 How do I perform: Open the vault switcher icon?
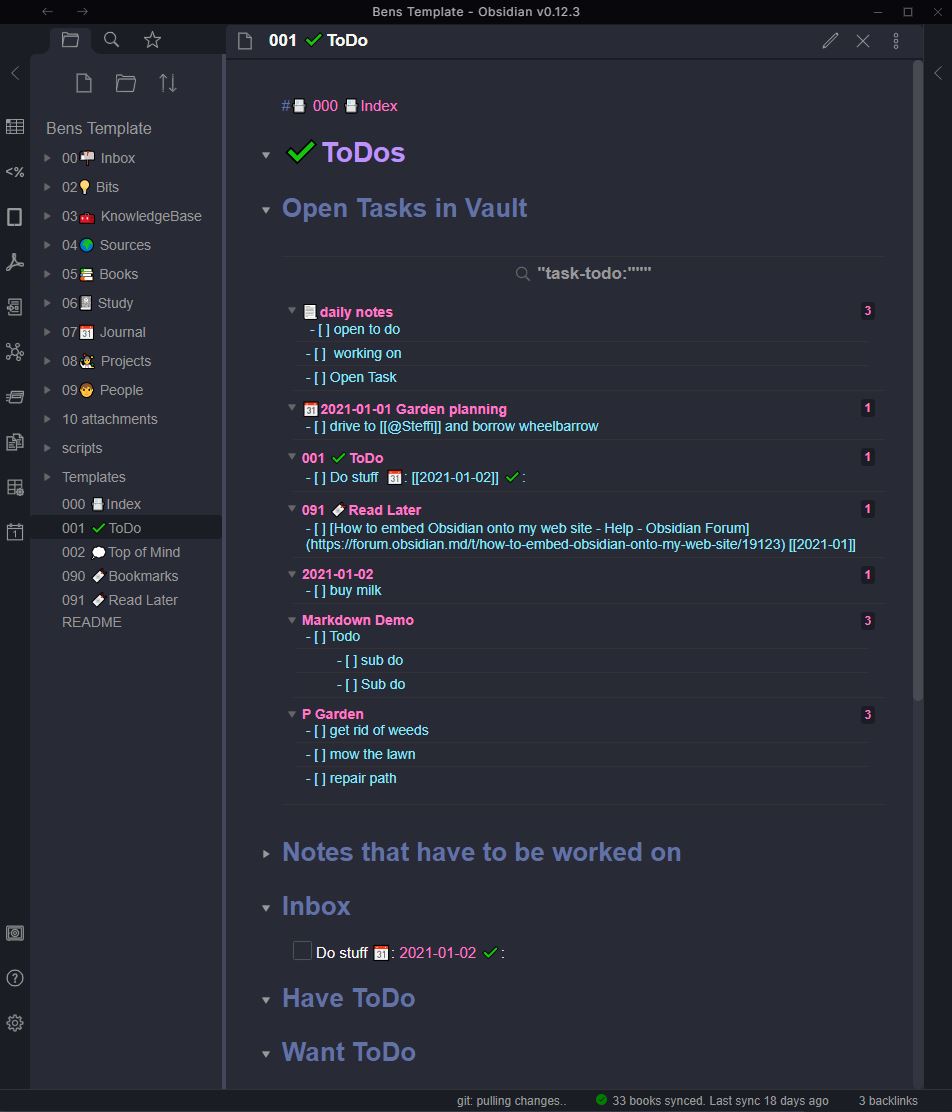point(15,933)
